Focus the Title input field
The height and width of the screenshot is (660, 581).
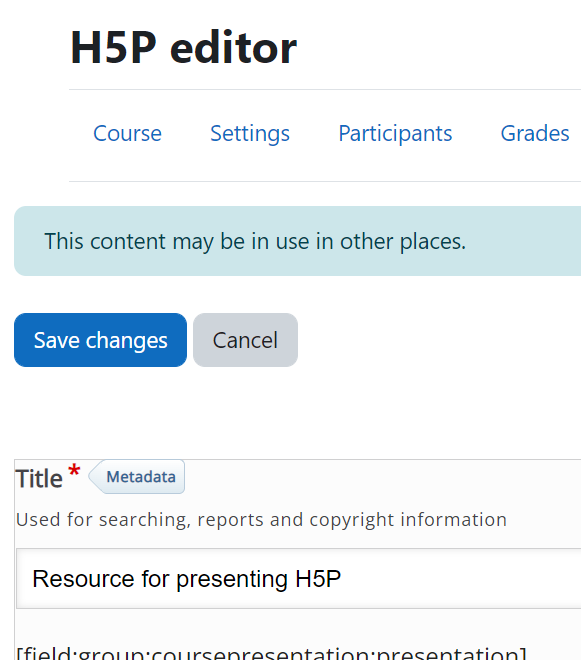tap(298, 578)
